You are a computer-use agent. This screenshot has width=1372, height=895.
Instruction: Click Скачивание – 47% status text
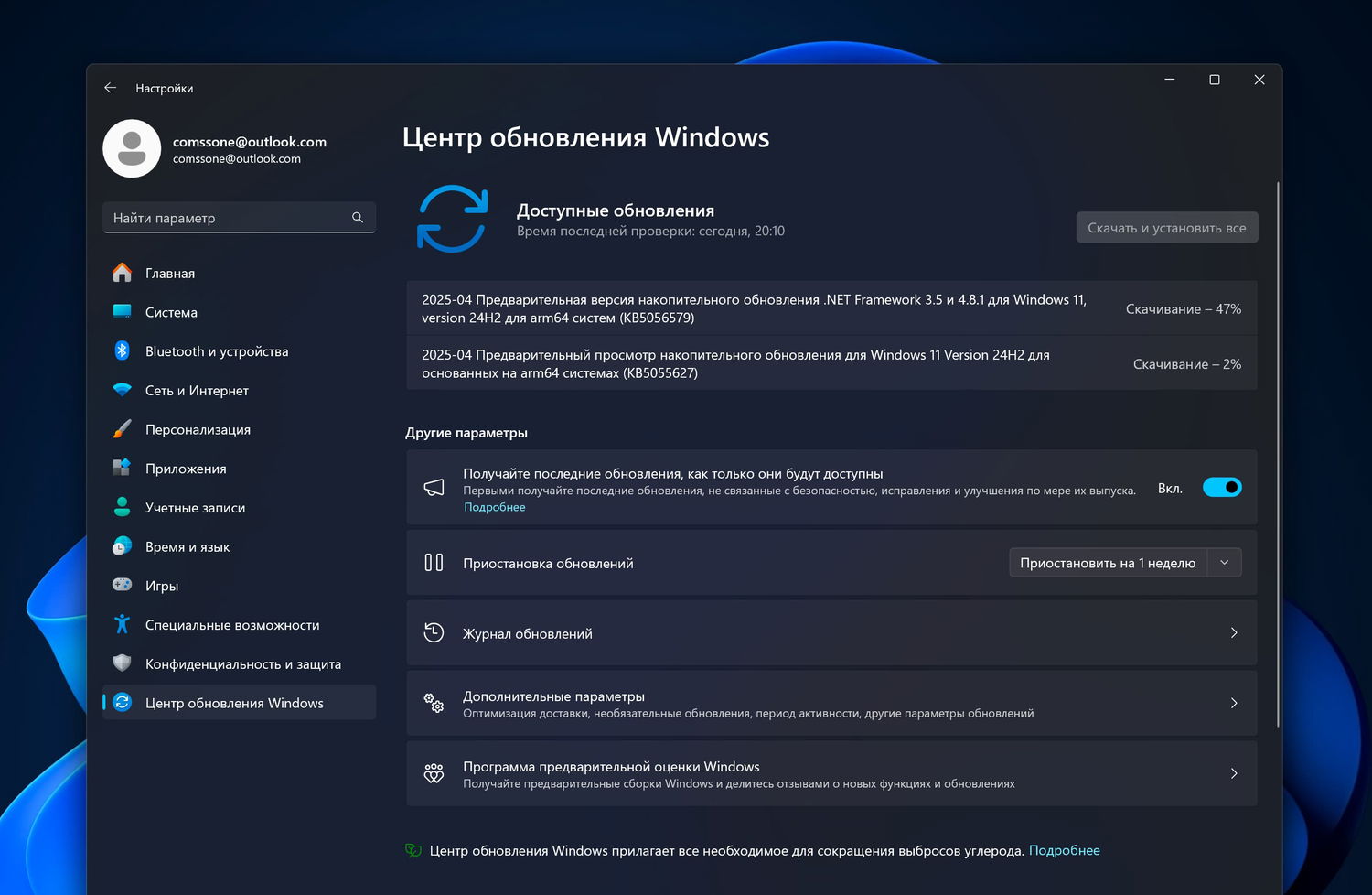pos(1184,309)
